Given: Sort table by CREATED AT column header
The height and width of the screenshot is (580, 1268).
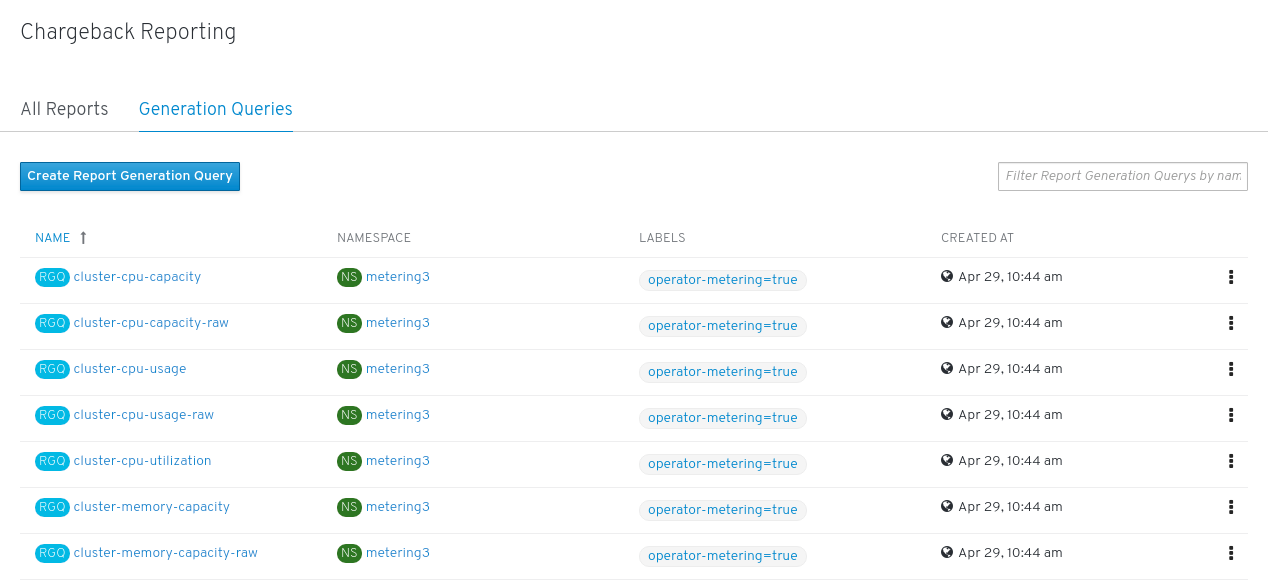Looking at the screenshot, I should 977,238.
